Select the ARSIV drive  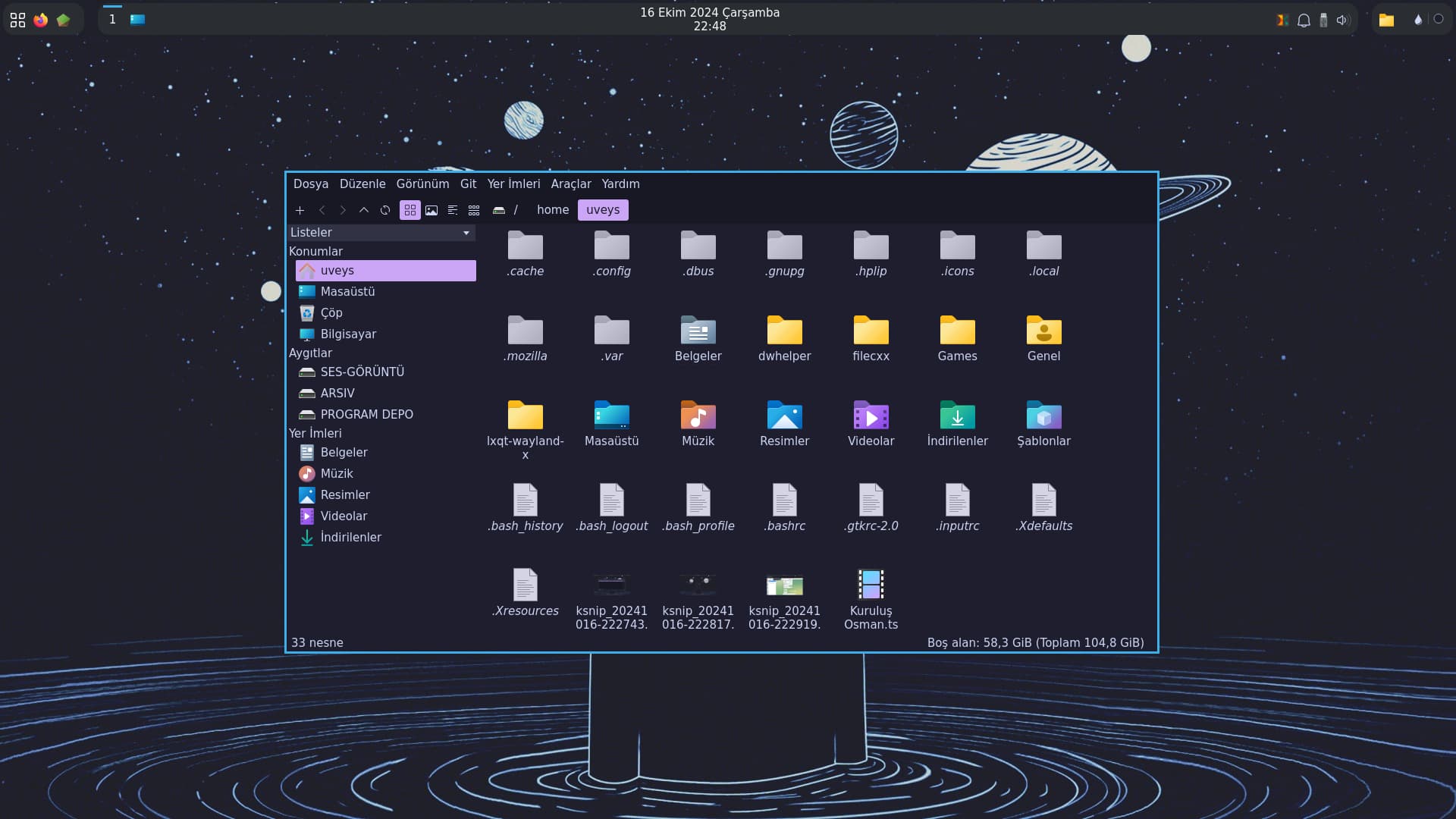click(386, 394)
